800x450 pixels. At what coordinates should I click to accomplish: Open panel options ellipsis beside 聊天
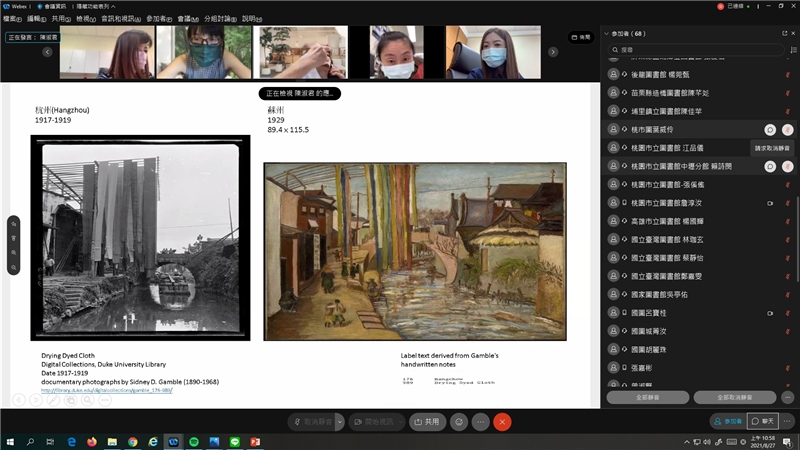click(788, 421)
